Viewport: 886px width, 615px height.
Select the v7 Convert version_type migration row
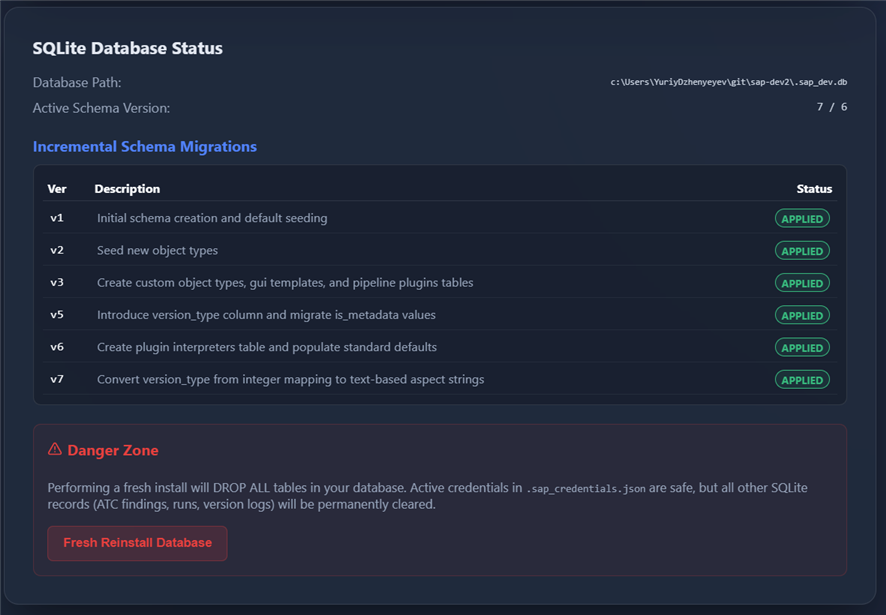pyautogui.click(x=440, y=379)
